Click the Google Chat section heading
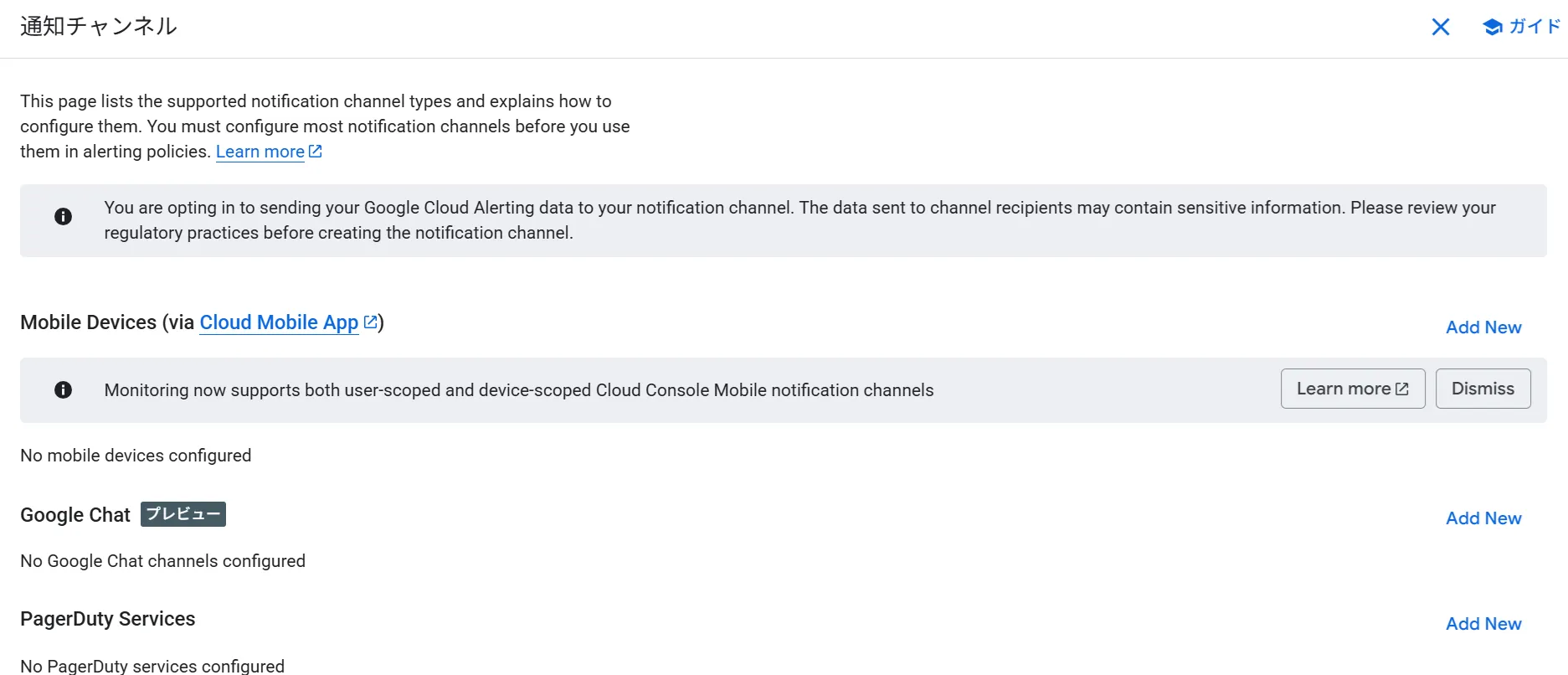 click(75, 515)
